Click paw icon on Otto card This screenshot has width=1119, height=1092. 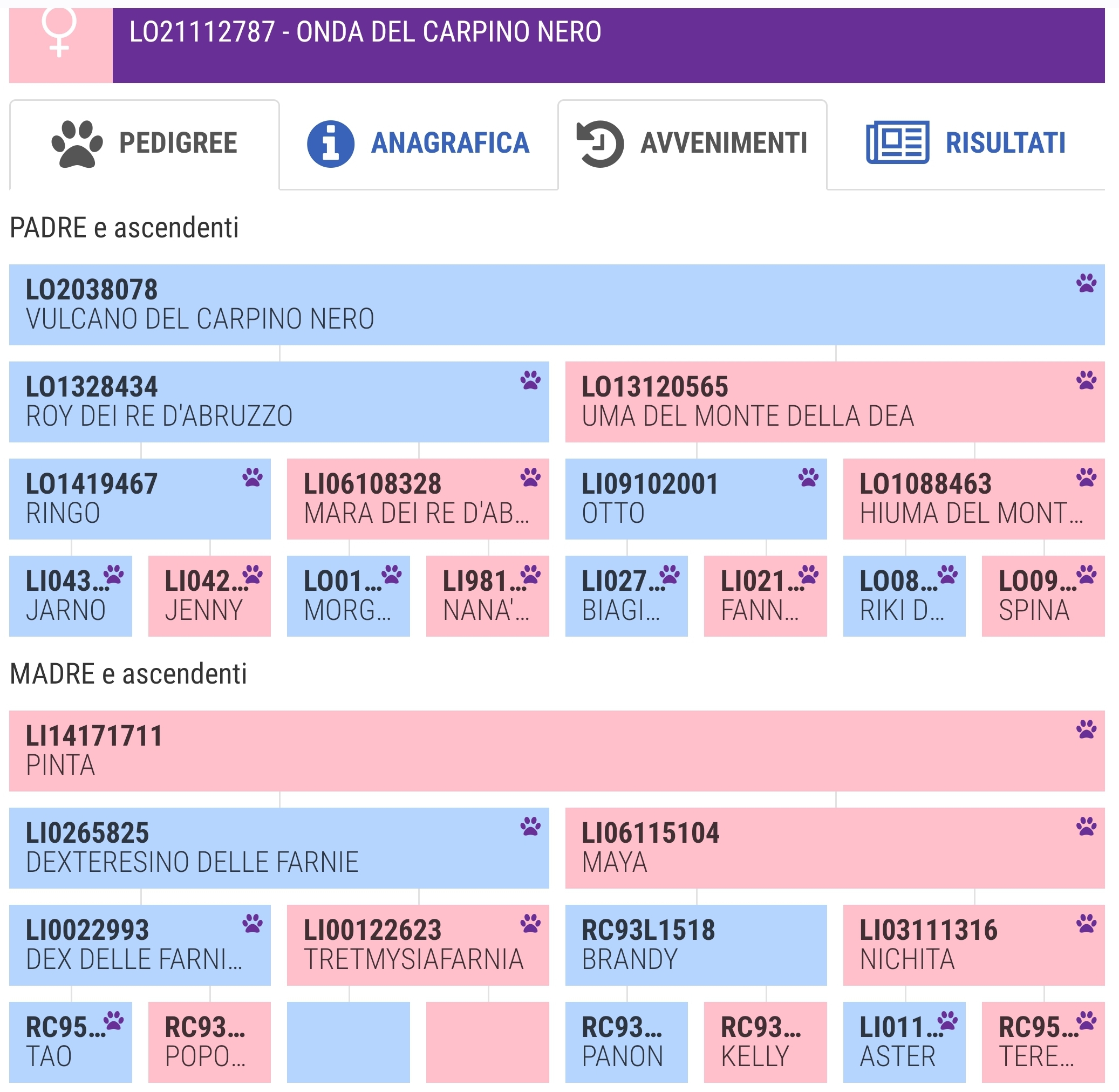click(x=808, y=477)
